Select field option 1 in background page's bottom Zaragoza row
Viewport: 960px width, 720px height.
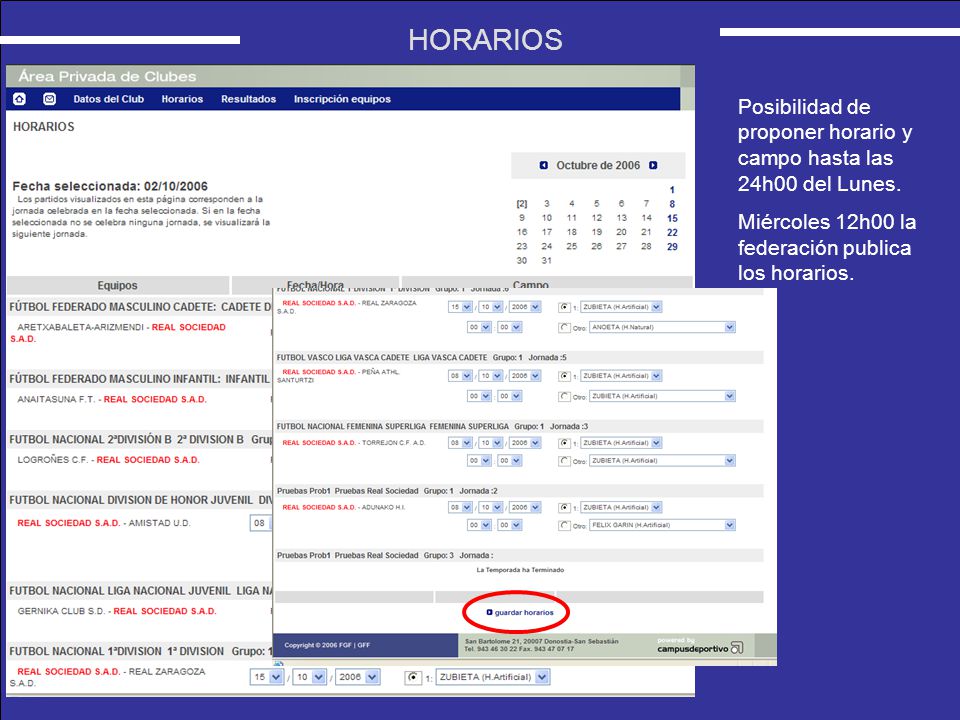point(413,677)
